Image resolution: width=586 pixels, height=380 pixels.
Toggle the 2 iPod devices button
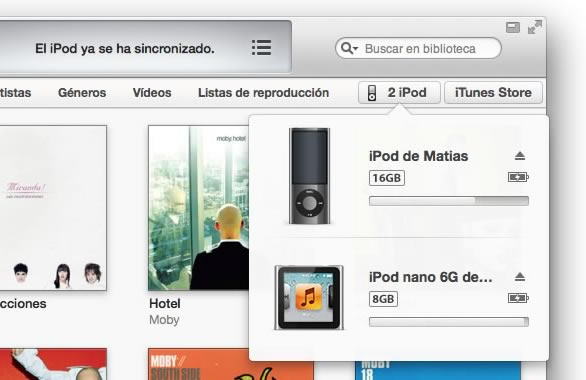pyautogui.click(x=399, y=93)
